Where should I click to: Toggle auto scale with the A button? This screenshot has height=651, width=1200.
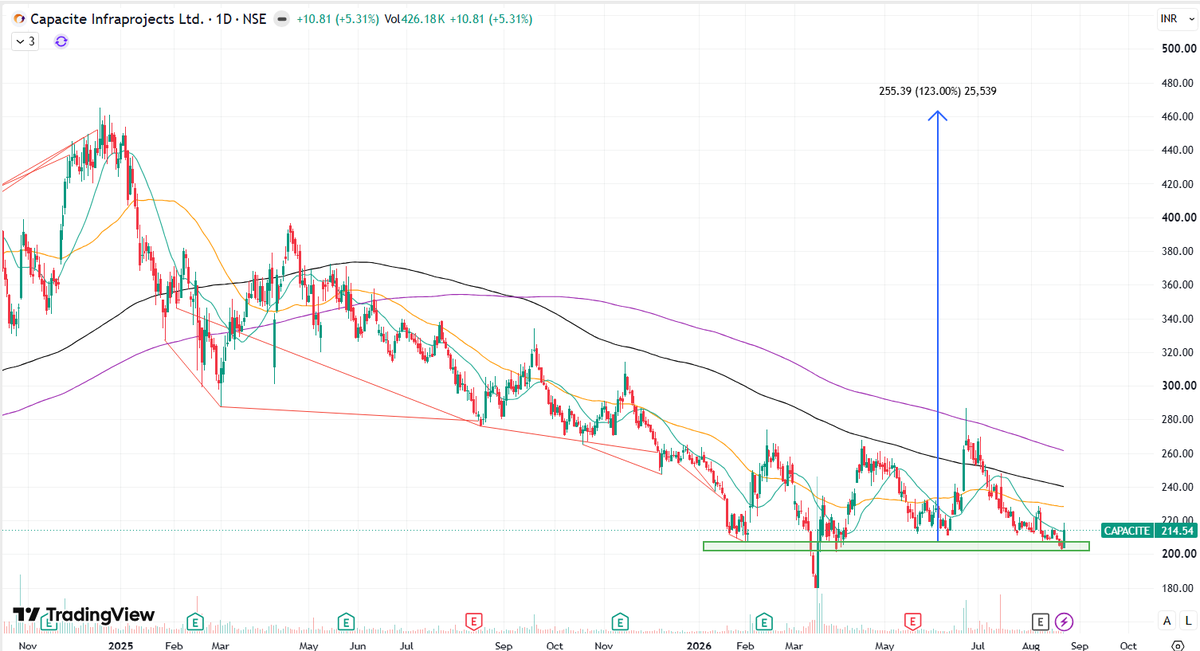pyautogui.click(x=1167, y=621)
